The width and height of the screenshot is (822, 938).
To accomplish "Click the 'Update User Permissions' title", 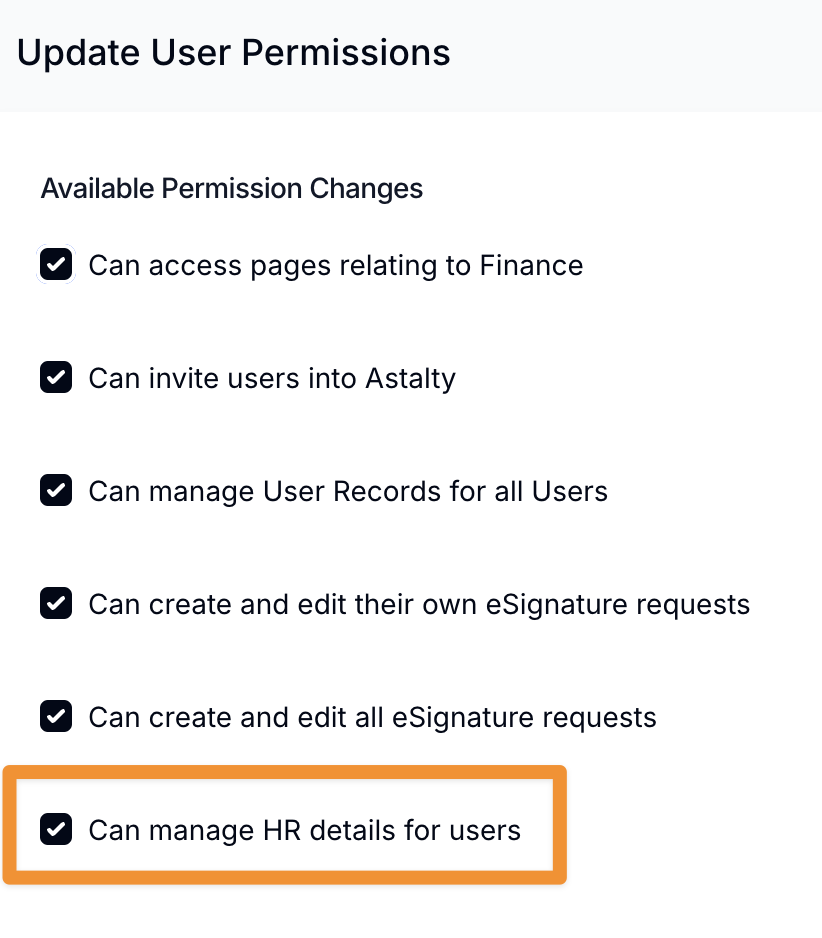I will [233, 53].
